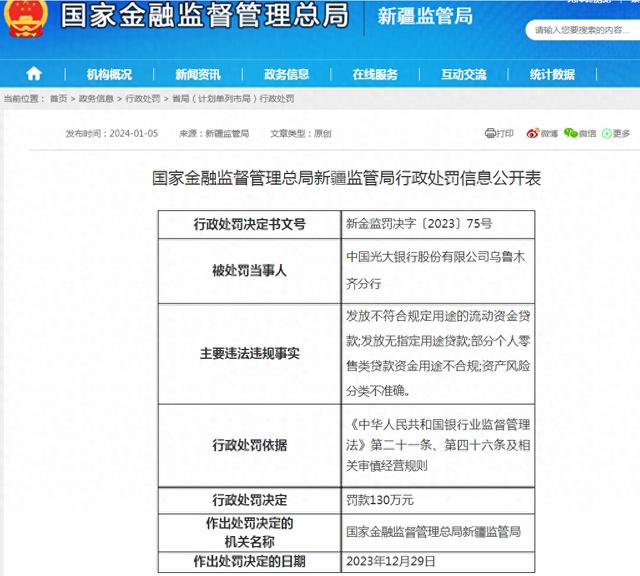Click the national emblem logo
640x576 pixels.
pyautogui.click(x=25, y=18)
